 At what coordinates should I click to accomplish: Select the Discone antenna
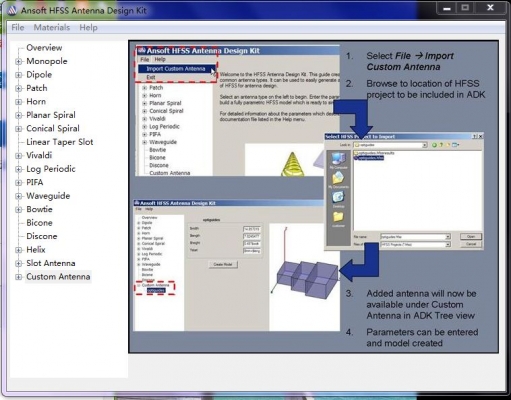[42, 236]
